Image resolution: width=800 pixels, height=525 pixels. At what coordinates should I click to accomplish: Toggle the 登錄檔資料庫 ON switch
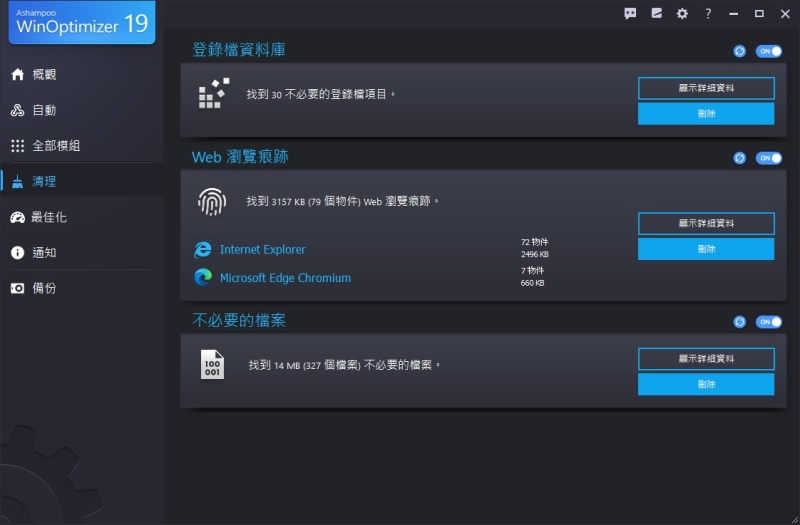point(769,51)
